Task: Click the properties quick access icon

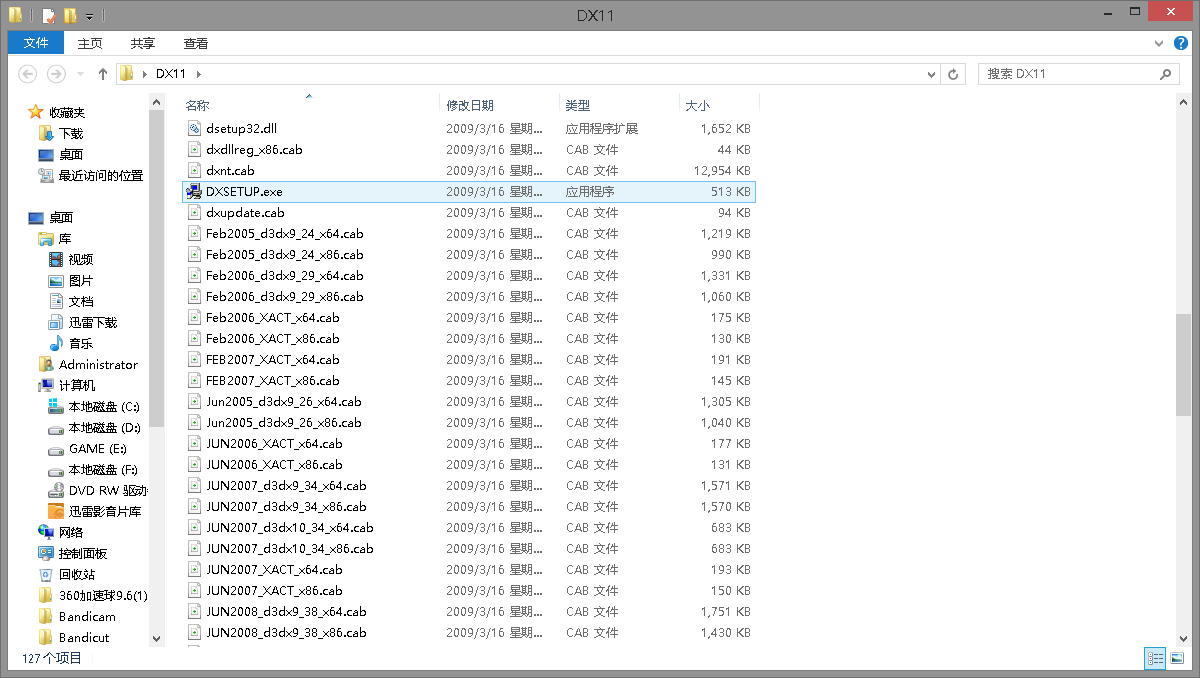Action: pyautogui.click(x=48, y=15)
